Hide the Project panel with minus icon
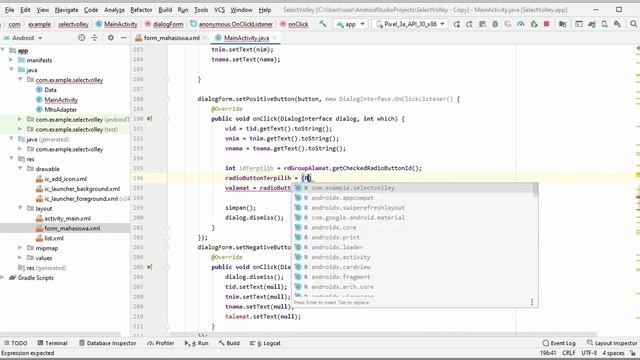The image size is (640, 360). click(x=124, y=38)
